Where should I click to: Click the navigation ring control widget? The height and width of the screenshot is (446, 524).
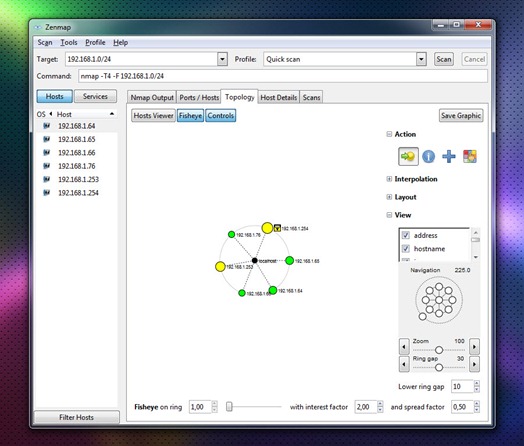click(439, 300)
